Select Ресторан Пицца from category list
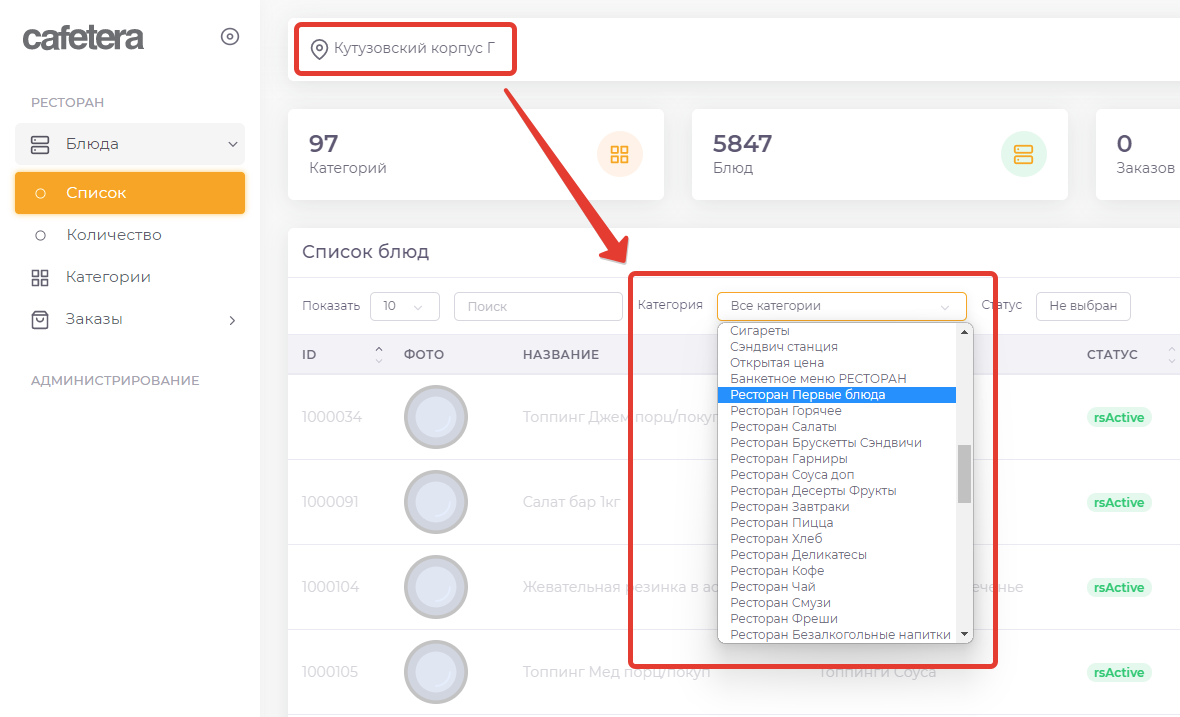Viewport: 1180px width, 717px height. tap(781, 523)
